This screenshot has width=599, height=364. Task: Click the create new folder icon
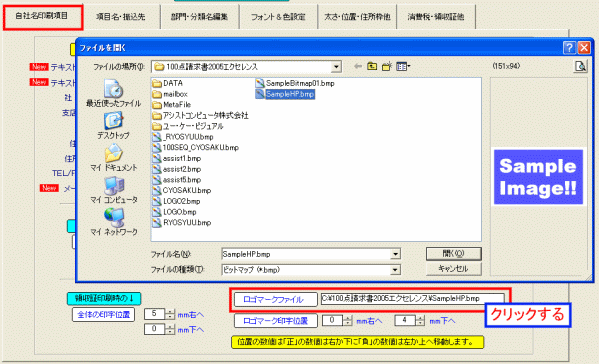387,66
